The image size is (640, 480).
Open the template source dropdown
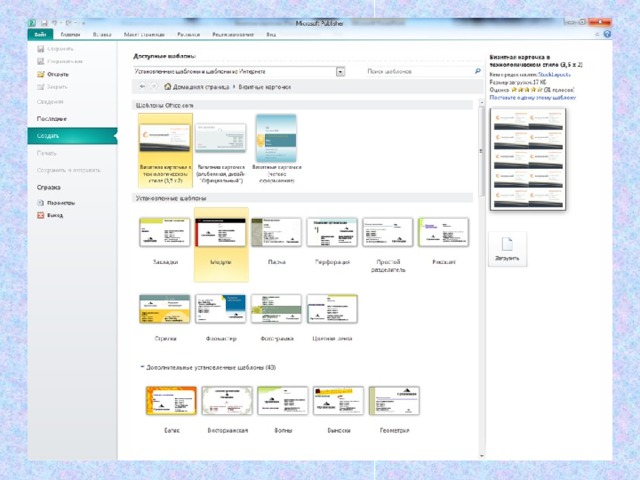point(341,72)
